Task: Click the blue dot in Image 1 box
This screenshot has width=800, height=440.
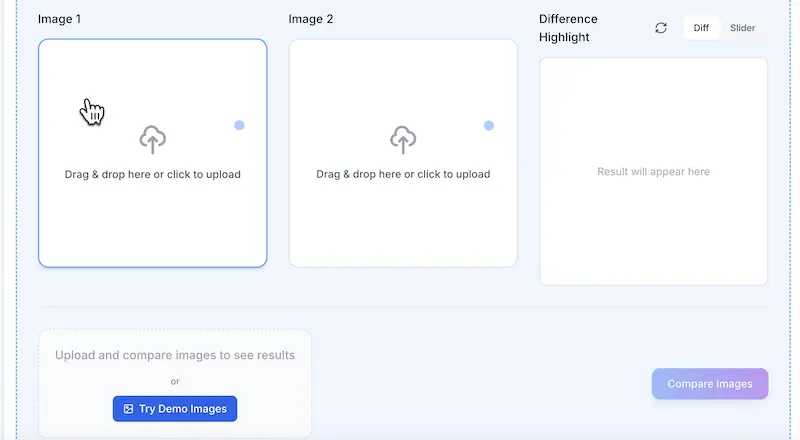Action: (239, 125)
